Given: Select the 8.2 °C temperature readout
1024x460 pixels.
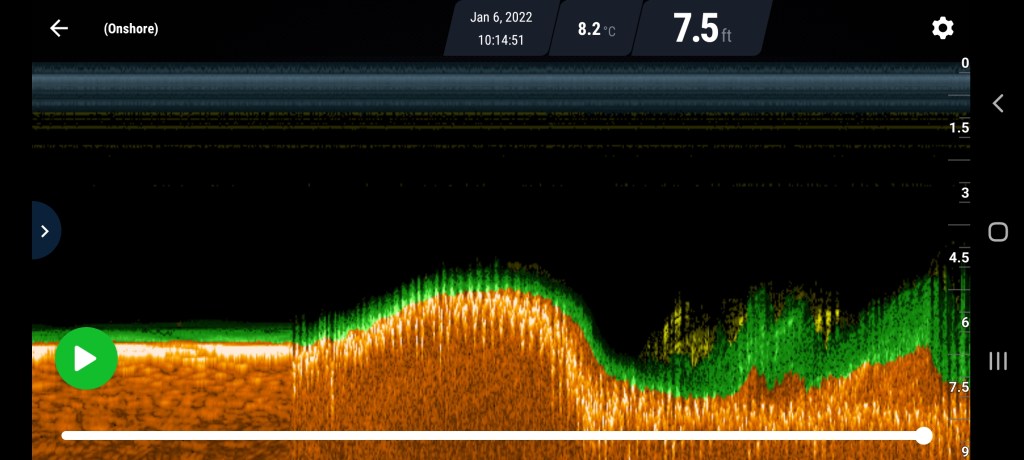Looking at the screenshot, I should click(x=596, y=29).
